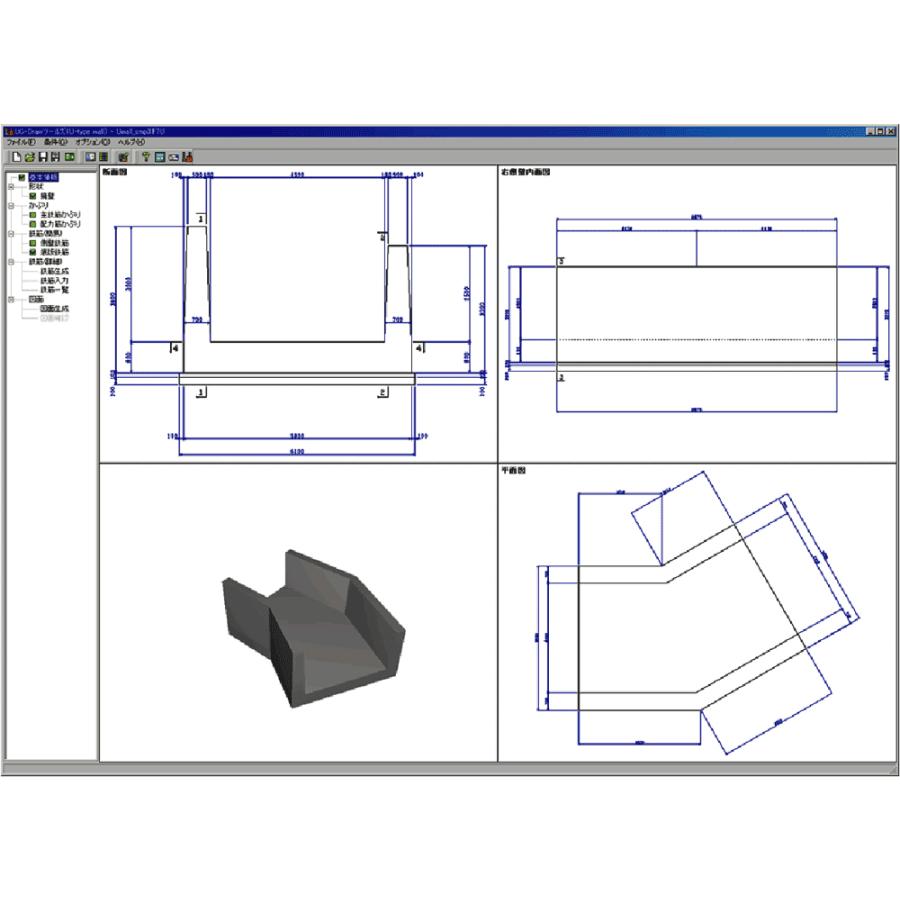Open the ヘルプ menu
Viewport: 900px width, 900px height.
pyautogui.click(x=131, y=142)
